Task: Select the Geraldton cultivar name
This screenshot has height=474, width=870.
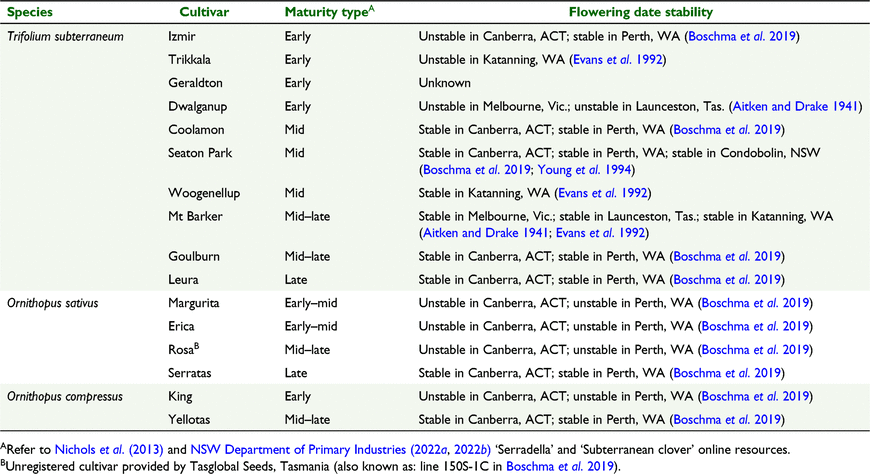Action: click(x=195, y=83)
